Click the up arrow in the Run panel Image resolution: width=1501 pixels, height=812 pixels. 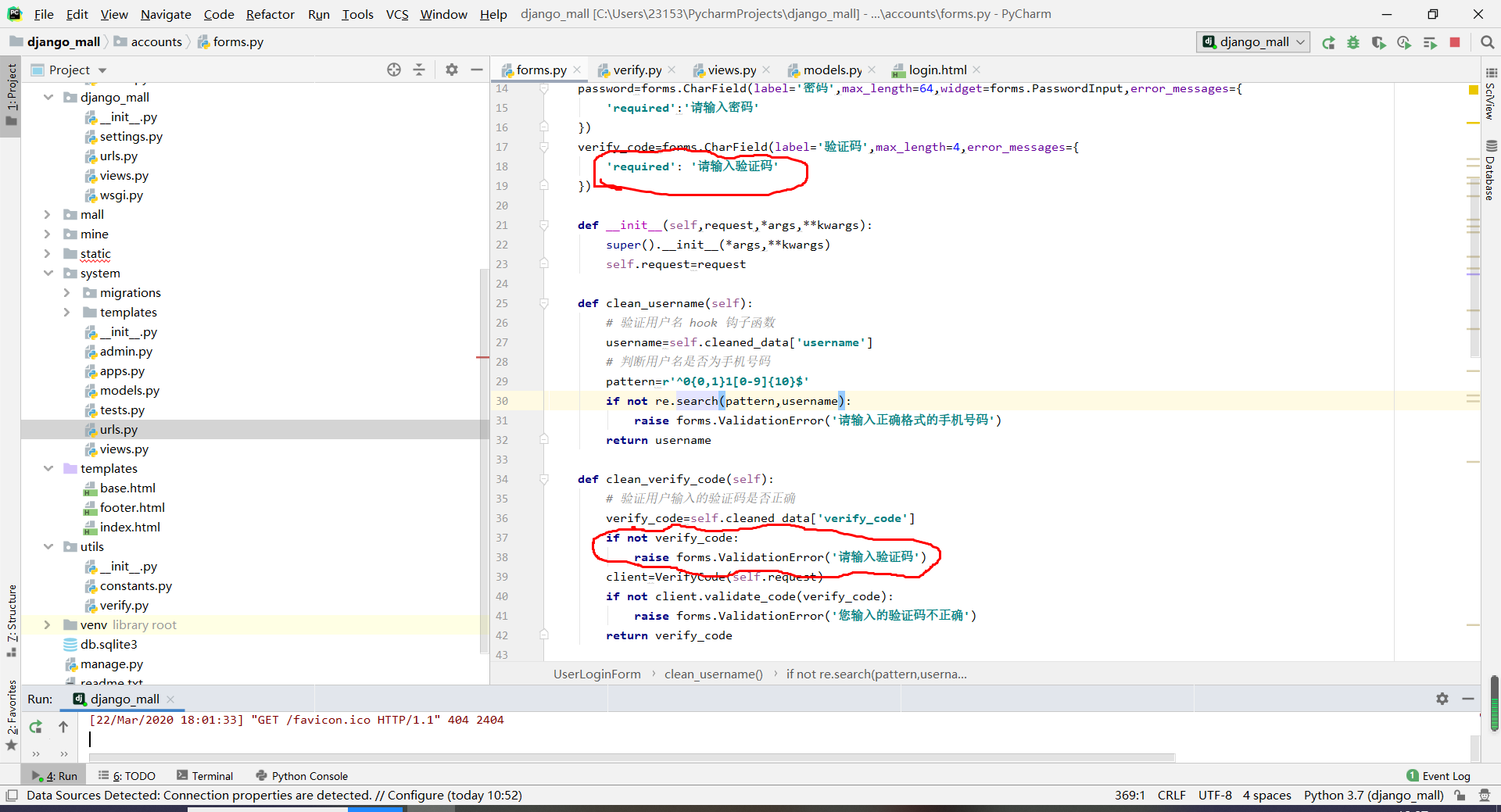tap(63, 727)
